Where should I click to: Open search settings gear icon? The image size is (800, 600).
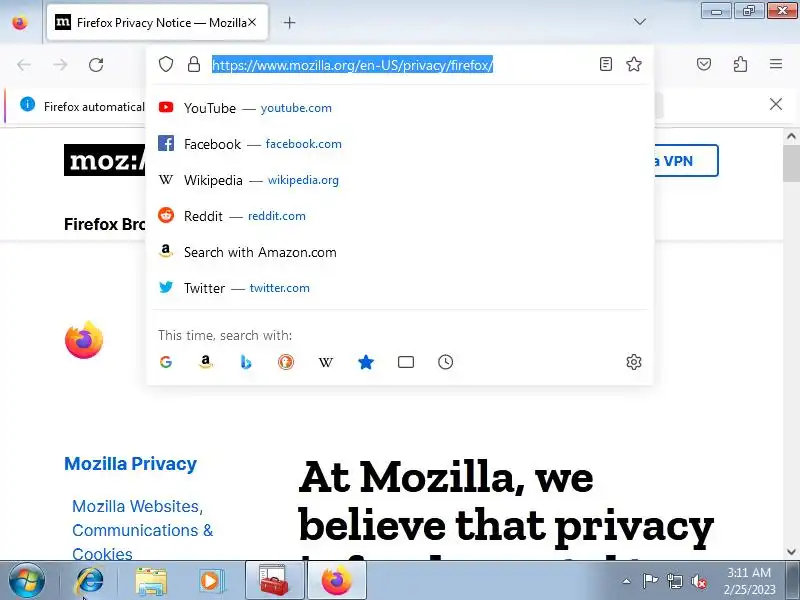634,362
